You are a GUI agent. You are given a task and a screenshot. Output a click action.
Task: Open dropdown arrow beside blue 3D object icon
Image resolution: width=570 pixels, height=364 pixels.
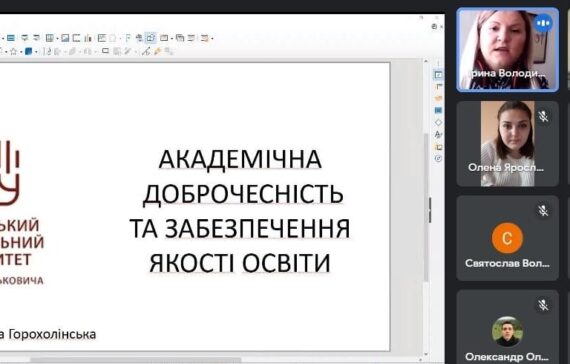click(36, 52)
